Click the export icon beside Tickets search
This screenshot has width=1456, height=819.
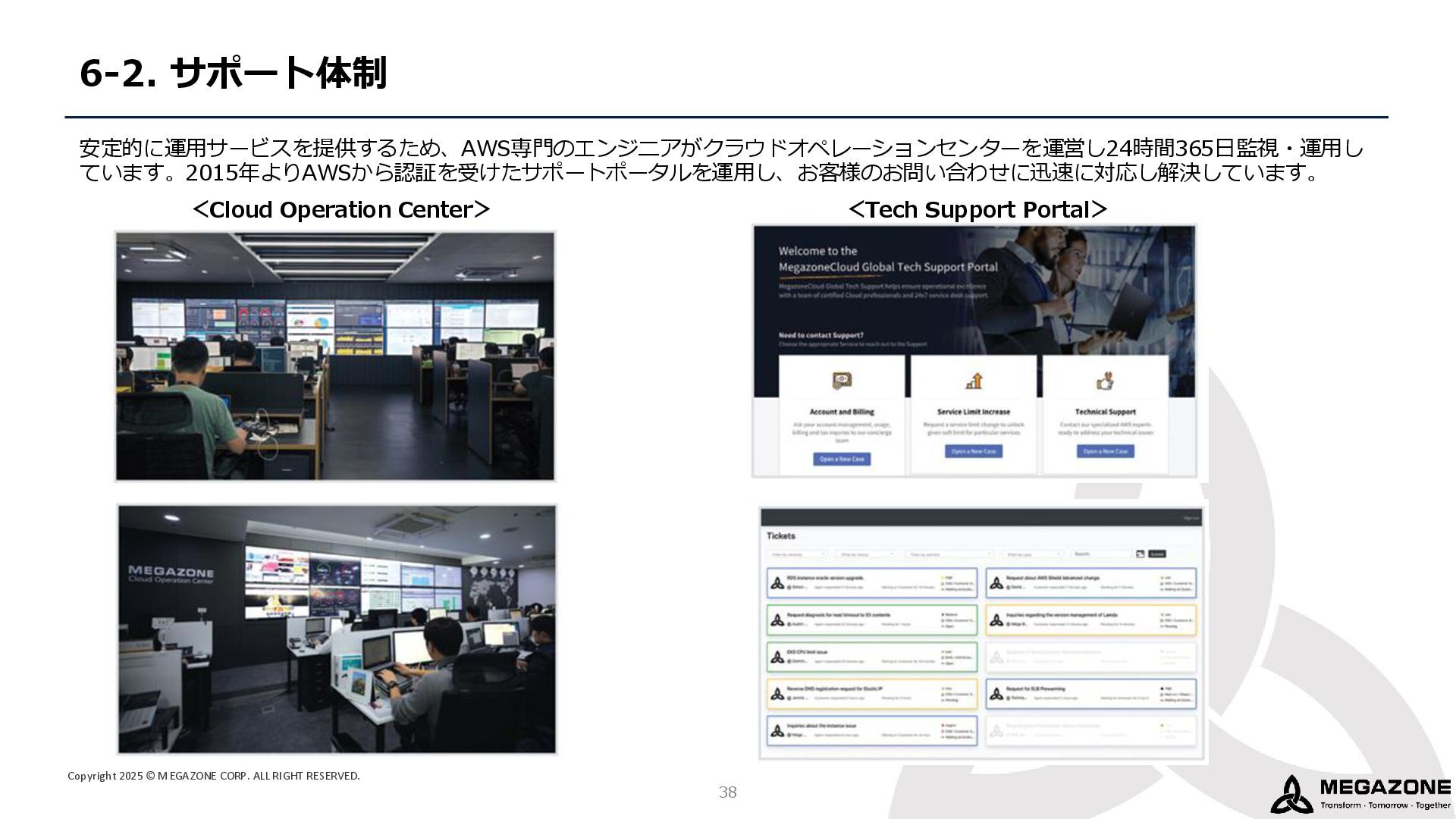point(1140,554)
